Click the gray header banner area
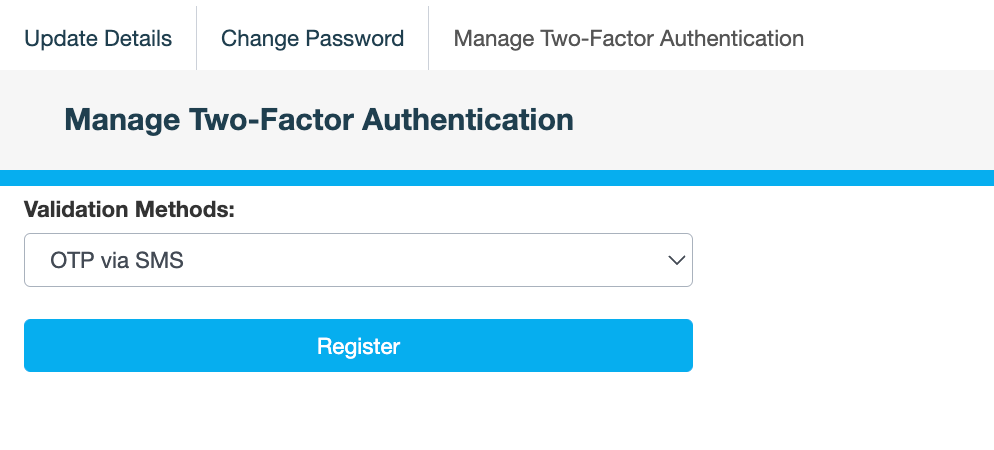Viewport: 994px width, 450px height. (x=780, y=120)
